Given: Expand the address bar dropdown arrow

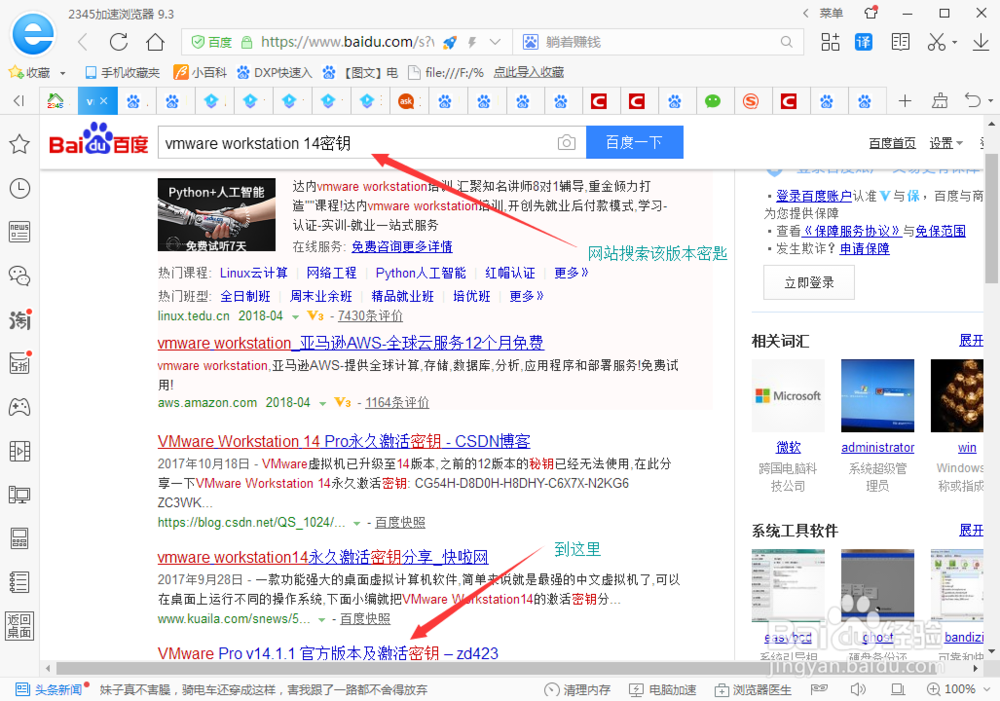Looking at the screenshot, I should (494, 42).
